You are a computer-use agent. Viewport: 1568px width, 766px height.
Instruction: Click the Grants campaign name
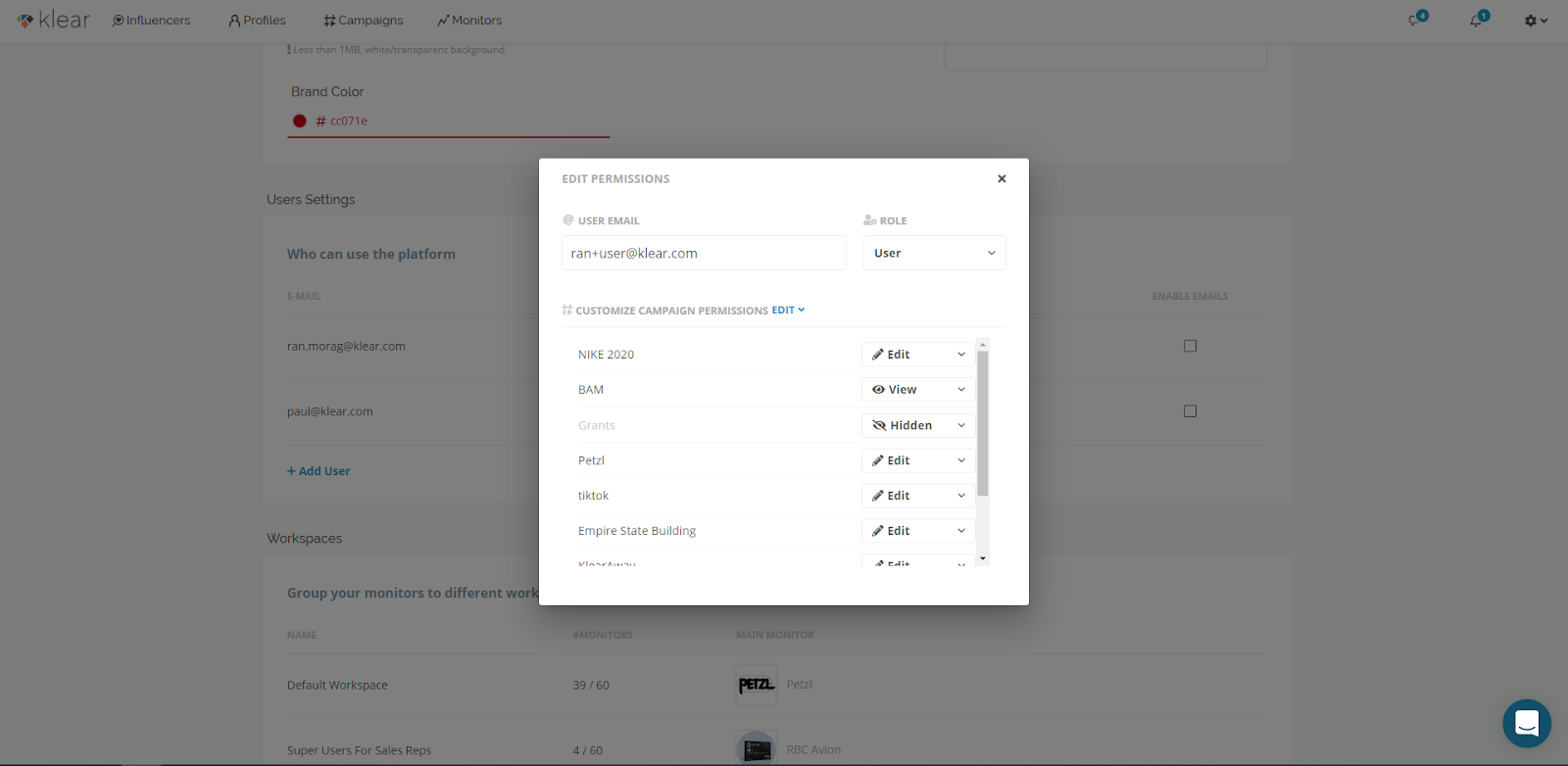coord(597,426)
